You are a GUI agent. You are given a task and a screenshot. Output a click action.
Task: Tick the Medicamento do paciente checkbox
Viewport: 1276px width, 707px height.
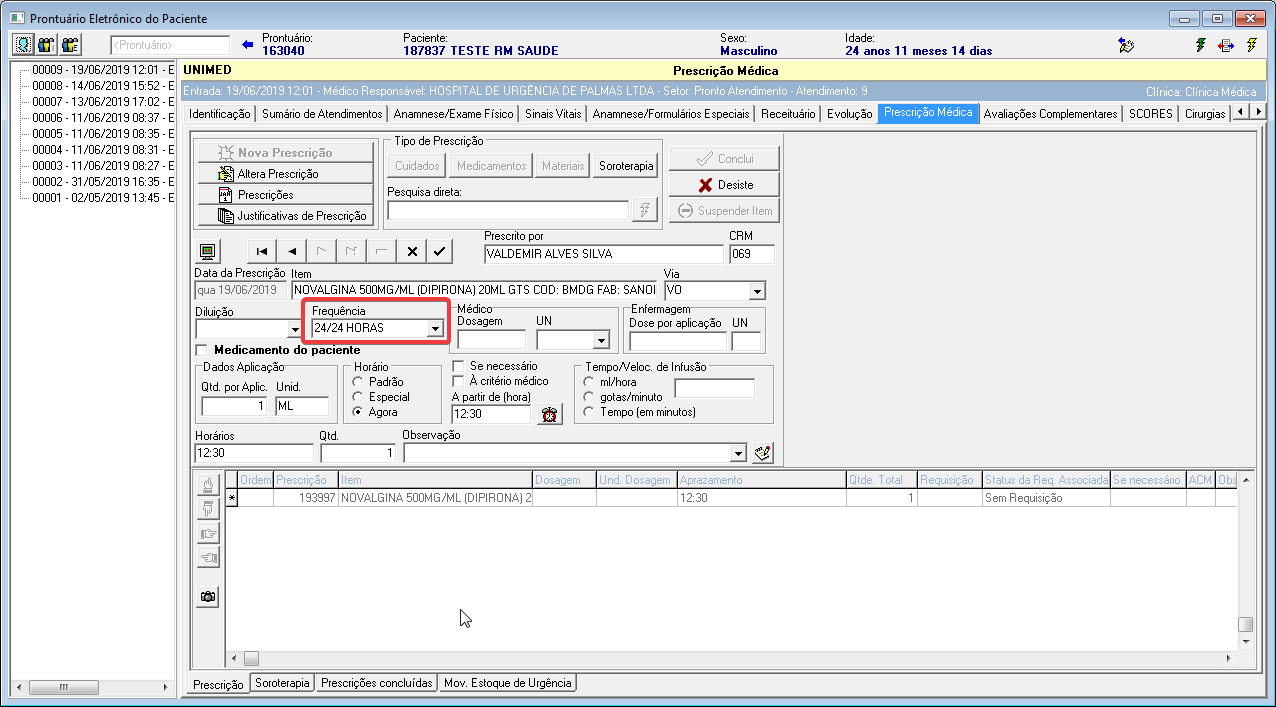pos(202,351)
